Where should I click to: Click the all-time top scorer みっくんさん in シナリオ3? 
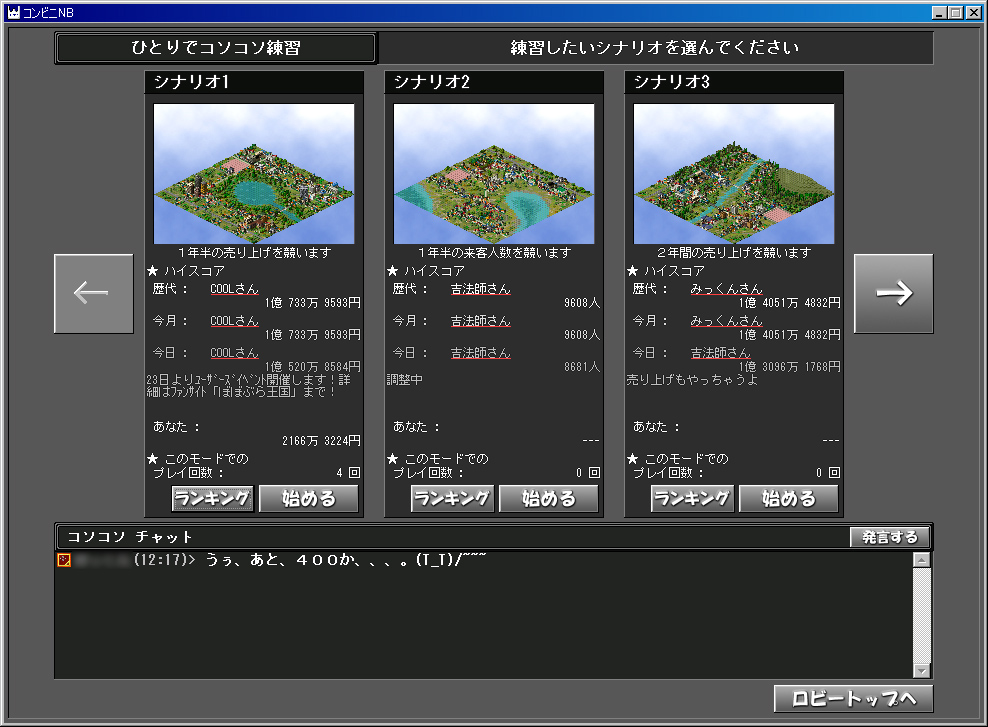[x=726, y=289]
